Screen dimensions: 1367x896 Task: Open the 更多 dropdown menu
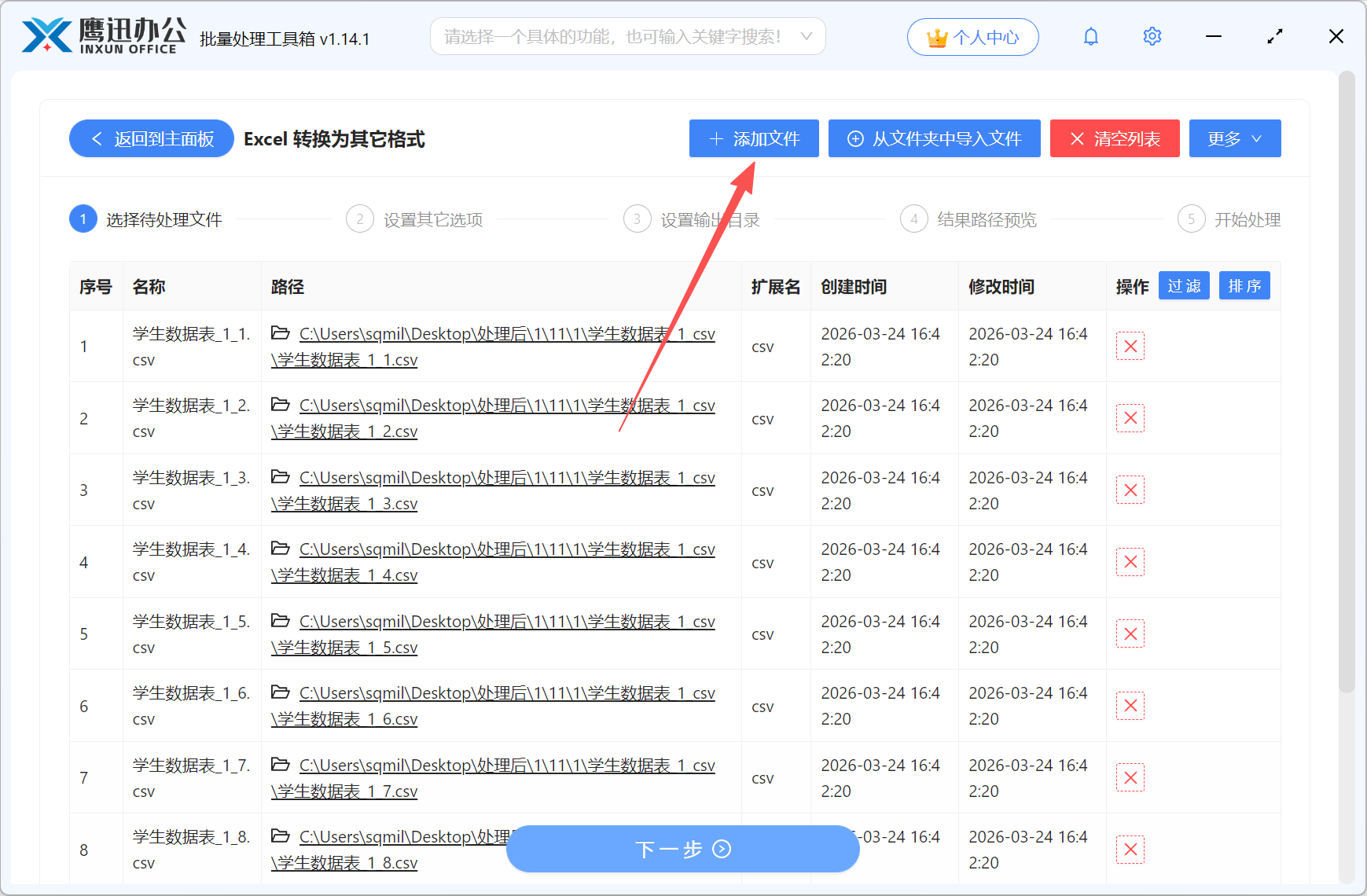[x=1234, y=138]
